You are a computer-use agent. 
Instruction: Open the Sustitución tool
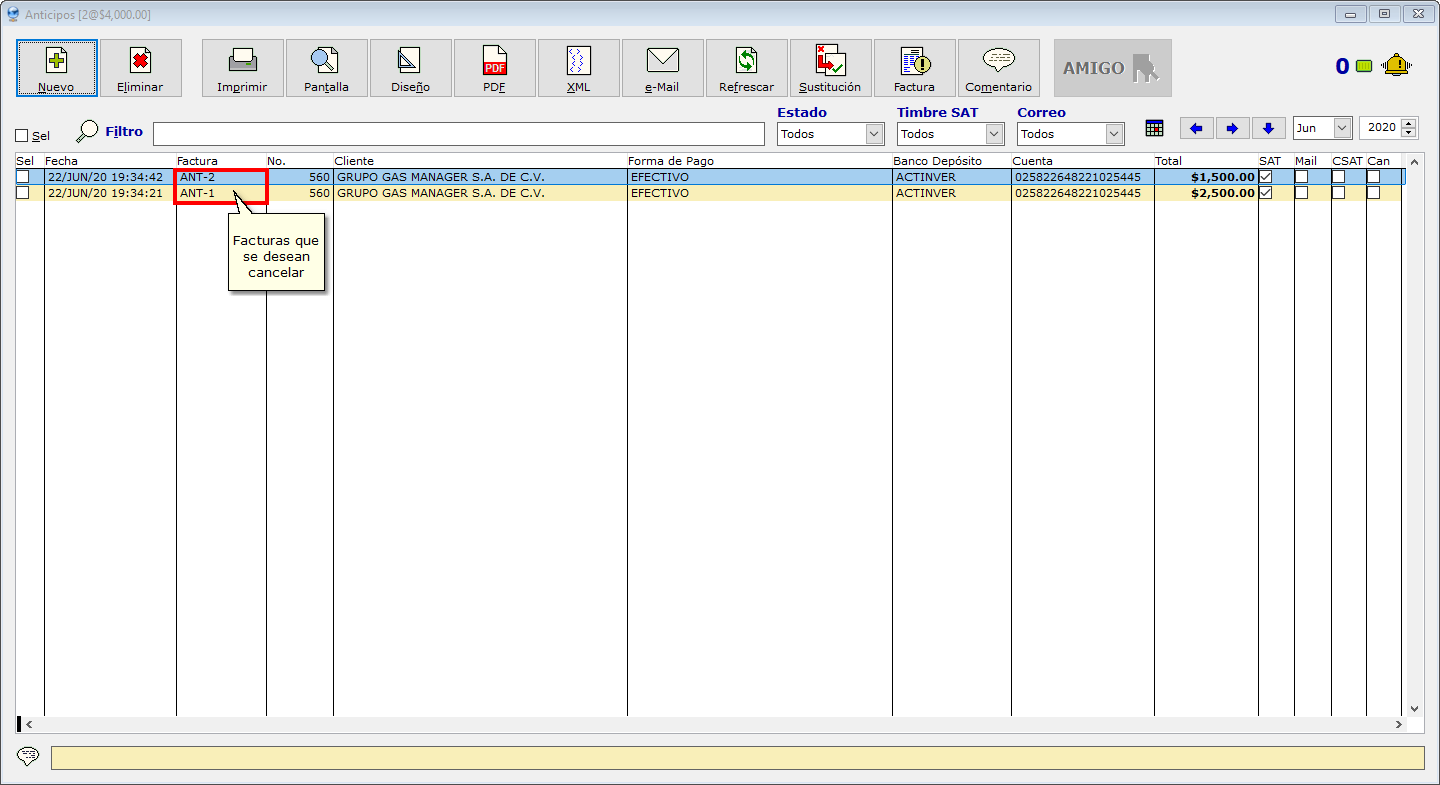(830, 61)
